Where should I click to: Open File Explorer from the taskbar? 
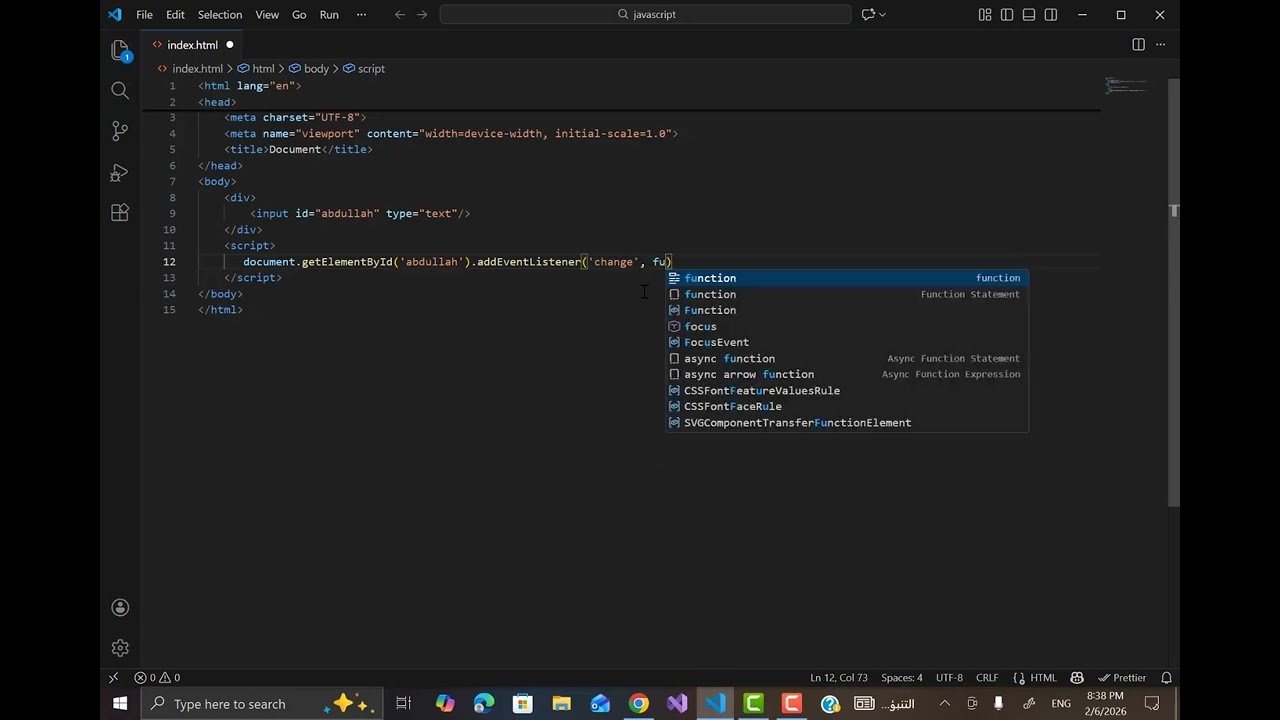coord(561,704)
